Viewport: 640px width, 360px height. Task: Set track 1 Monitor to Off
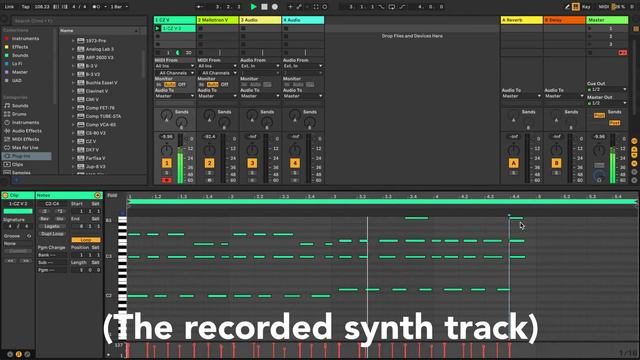point(182,84)
